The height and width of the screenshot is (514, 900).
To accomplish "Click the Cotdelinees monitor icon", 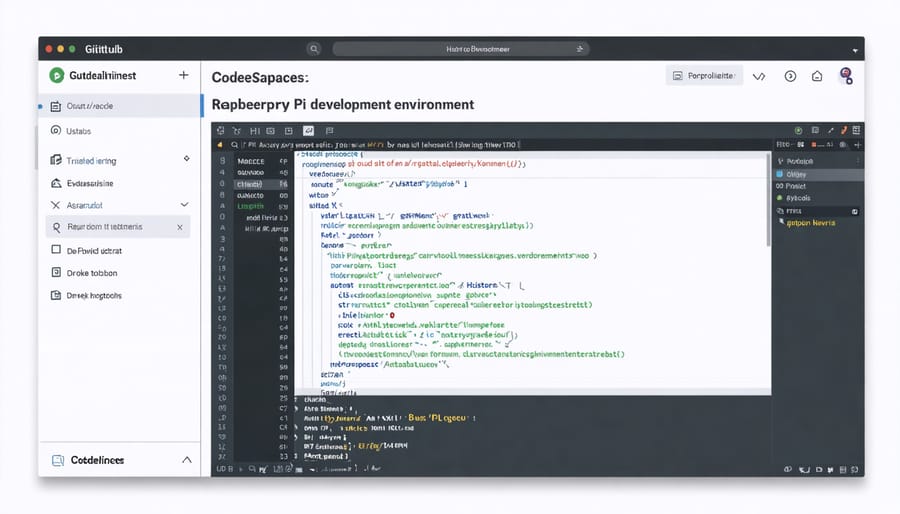I will [58, 460].
